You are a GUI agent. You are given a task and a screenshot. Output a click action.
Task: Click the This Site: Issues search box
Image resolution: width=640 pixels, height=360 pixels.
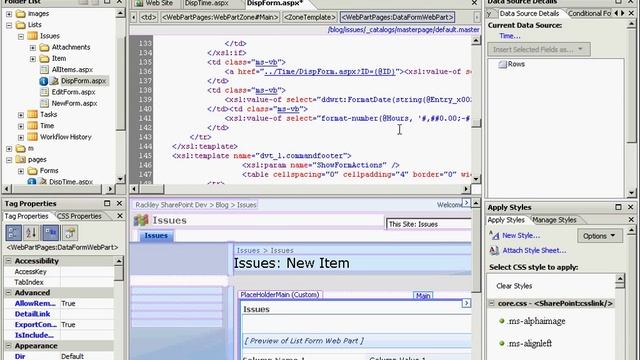[429, 224]
